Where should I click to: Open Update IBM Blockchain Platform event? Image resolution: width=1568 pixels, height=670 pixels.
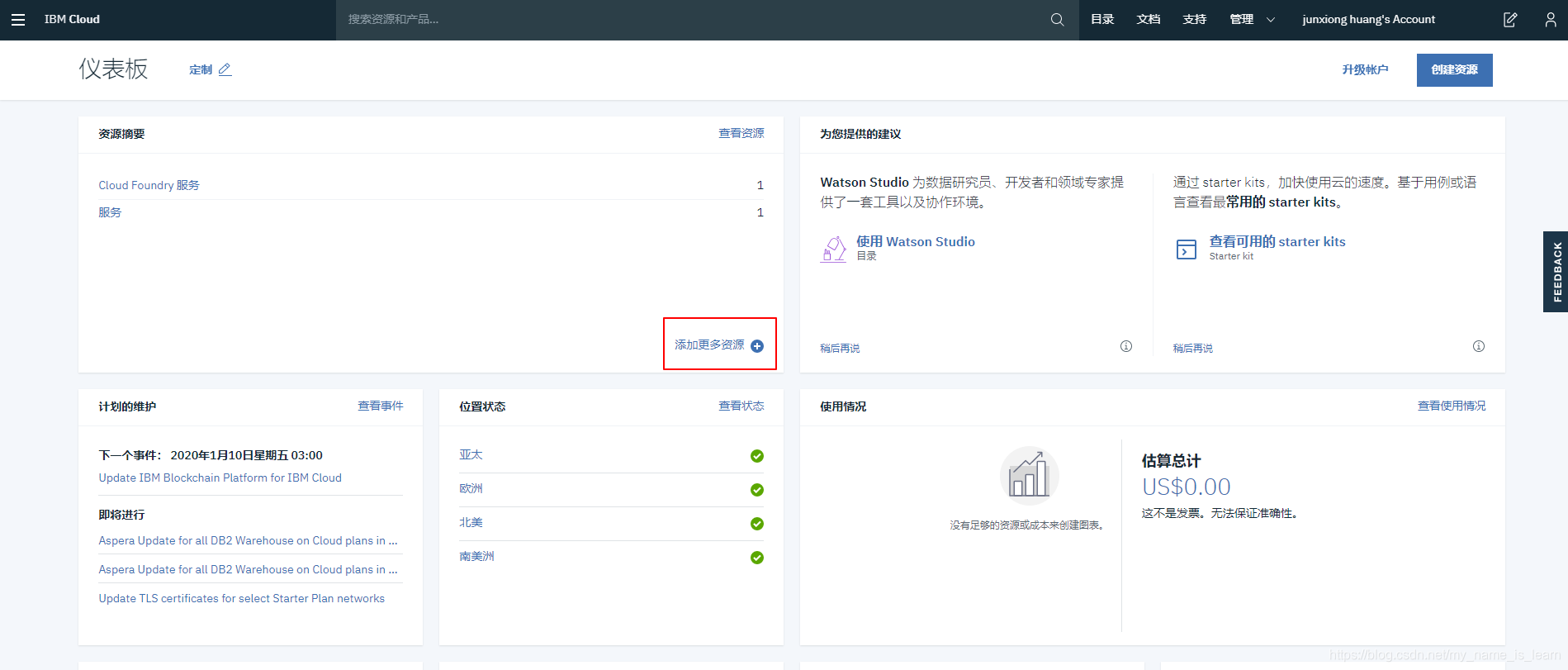pyautogui.click(x=220, y=478)
